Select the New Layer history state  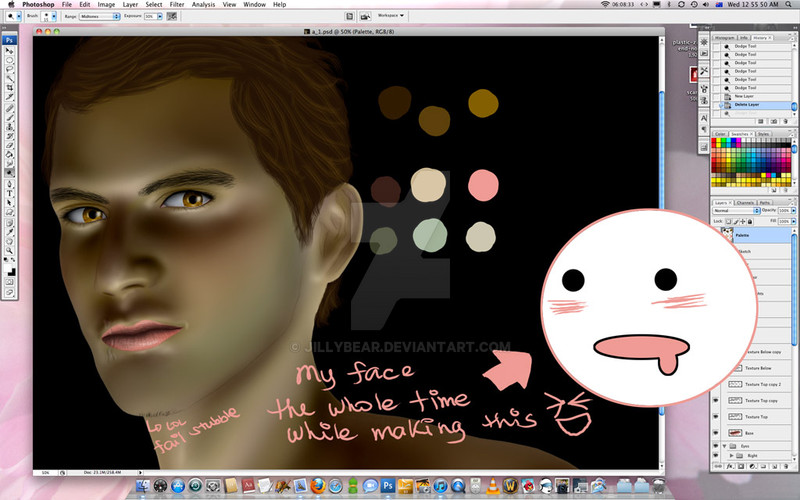tap(755, 96)
